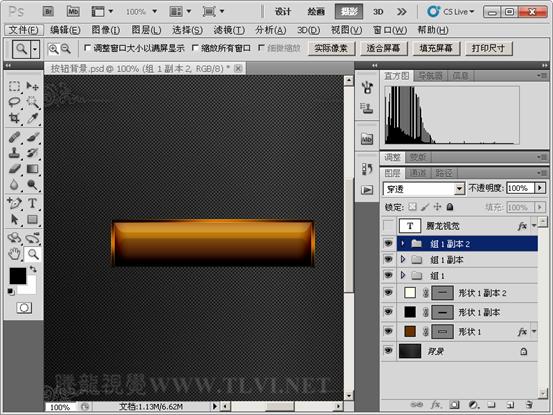Screen dimensions: 553x415
Task: Select the Eyedropper tool
Action: (x=32, y=118)
